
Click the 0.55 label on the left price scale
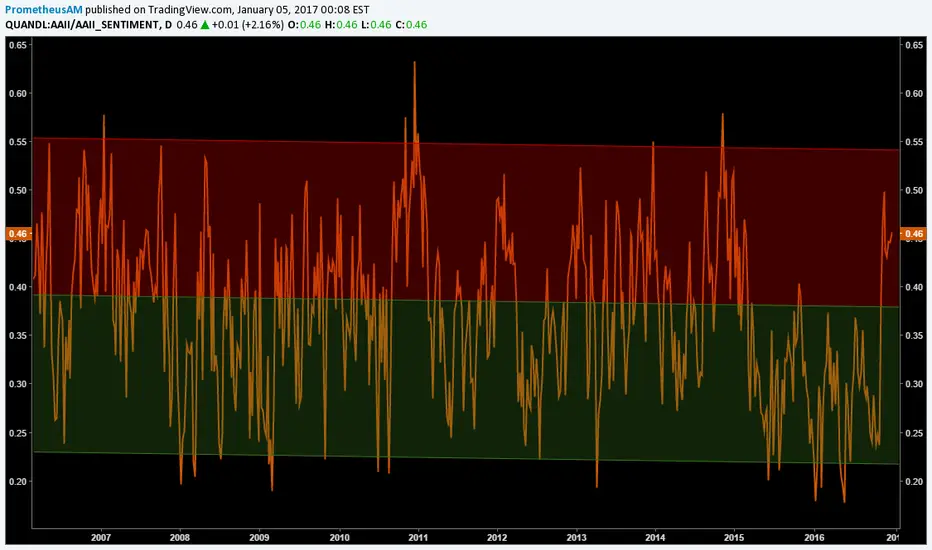(x=17, y=142)
